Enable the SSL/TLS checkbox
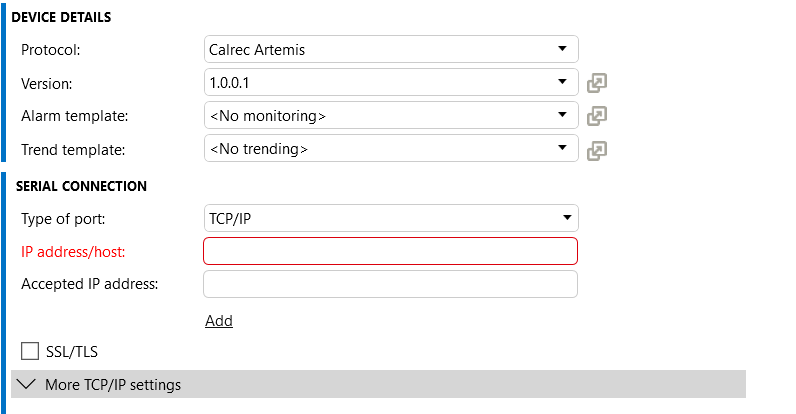 30,351
